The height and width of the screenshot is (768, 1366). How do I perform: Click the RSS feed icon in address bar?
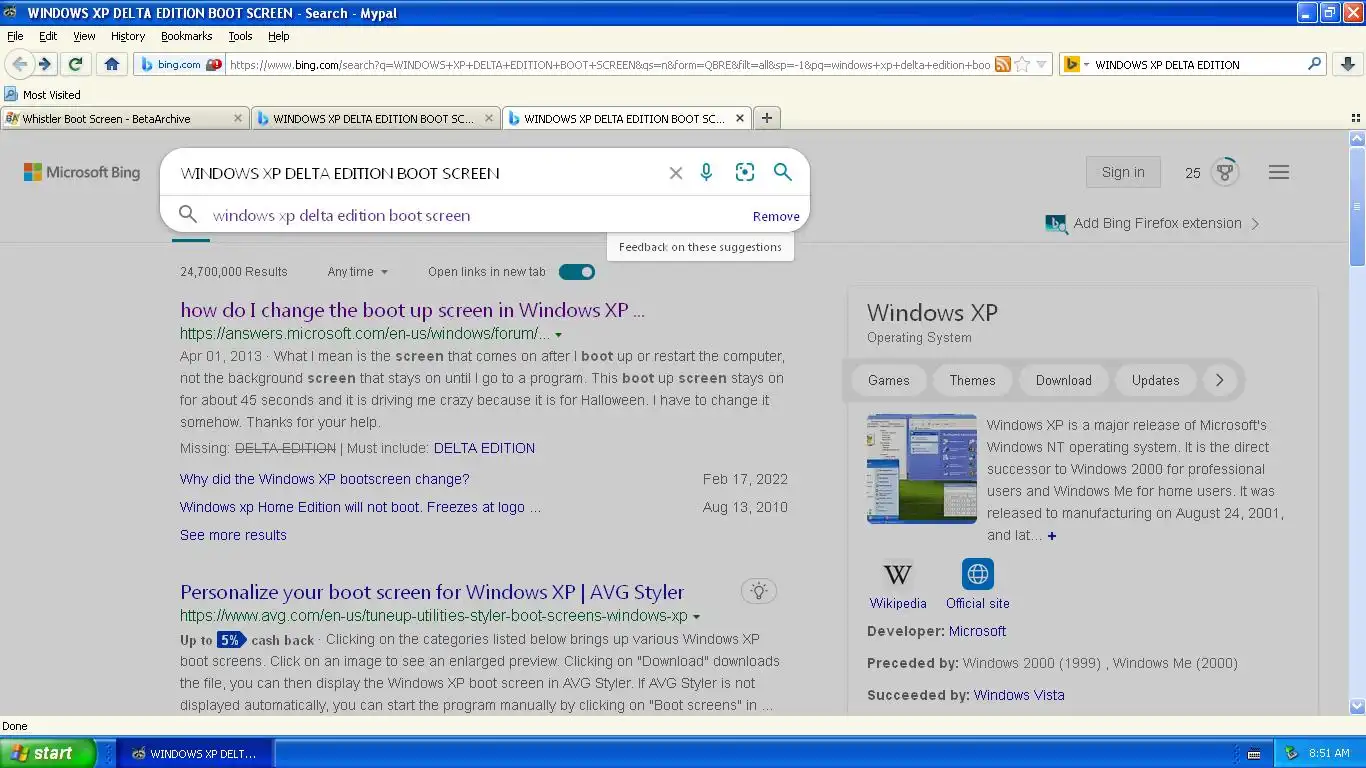click(1002, 64)
